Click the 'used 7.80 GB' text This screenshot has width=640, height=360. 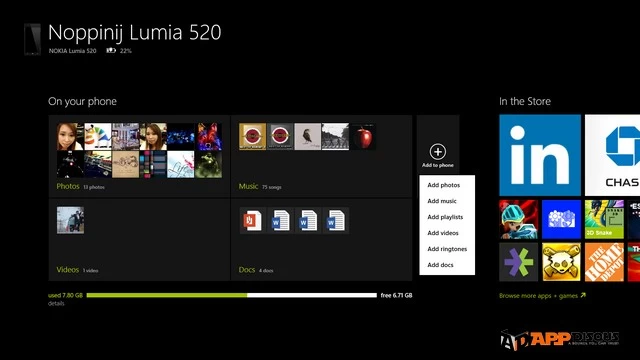[x=65, y=295]
